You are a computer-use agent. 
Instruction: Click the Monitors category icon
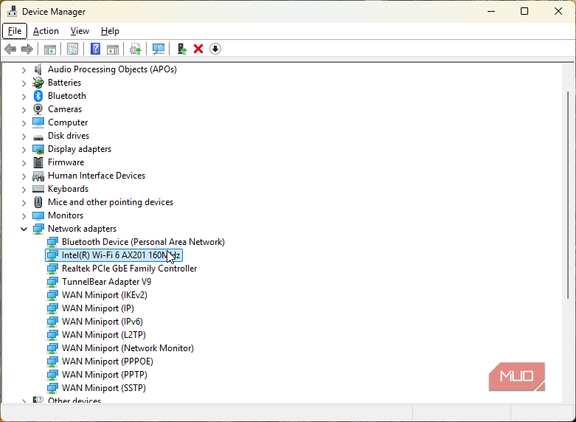(38, 215)
